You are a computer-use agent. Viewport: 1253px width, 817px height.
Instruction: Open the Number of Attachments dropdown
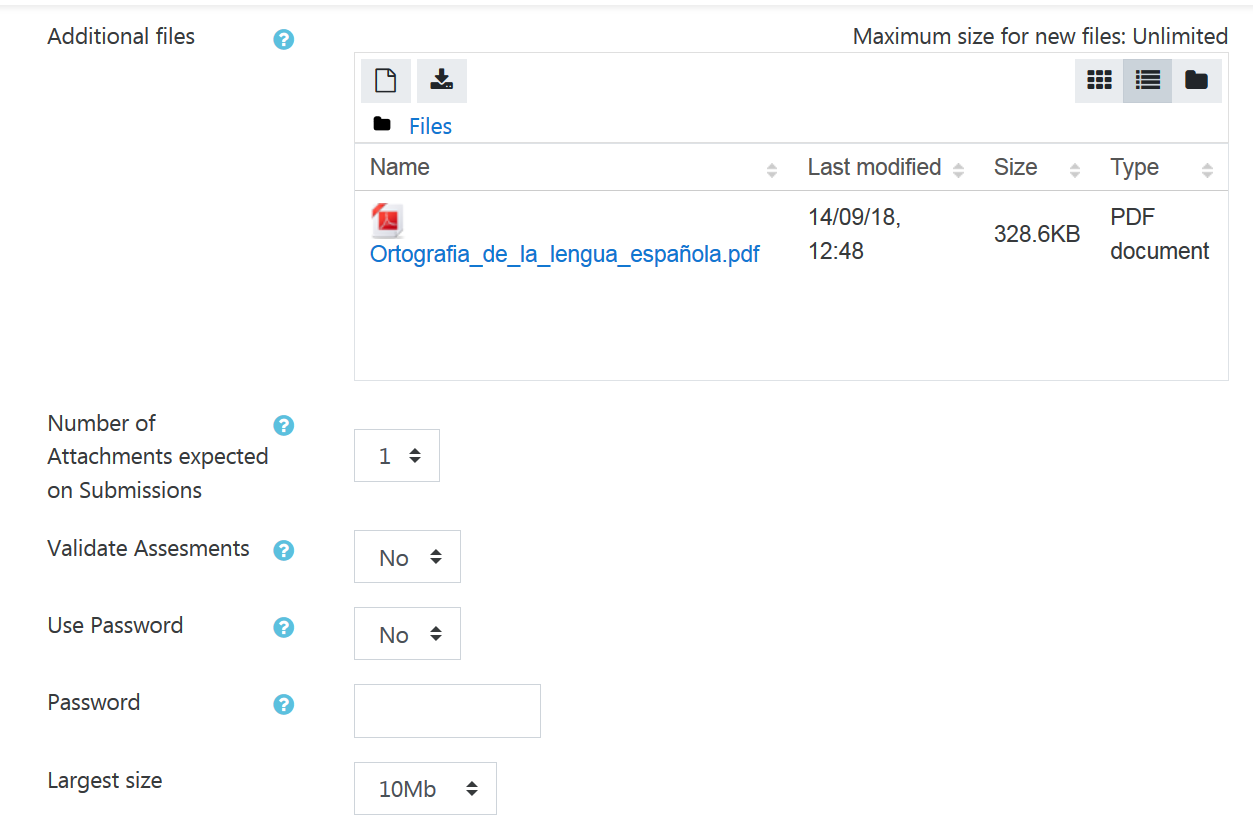(397, 456)
